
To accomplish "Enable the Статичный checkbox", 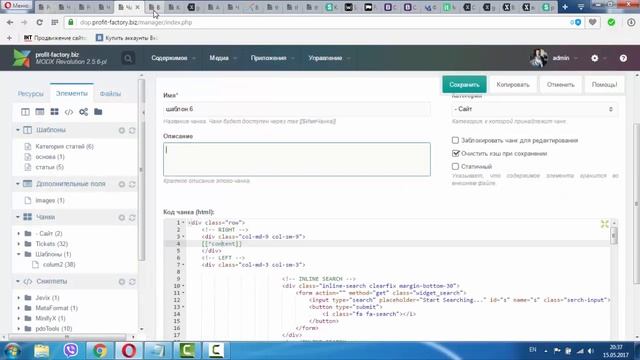I will click(x=455, y=167).
